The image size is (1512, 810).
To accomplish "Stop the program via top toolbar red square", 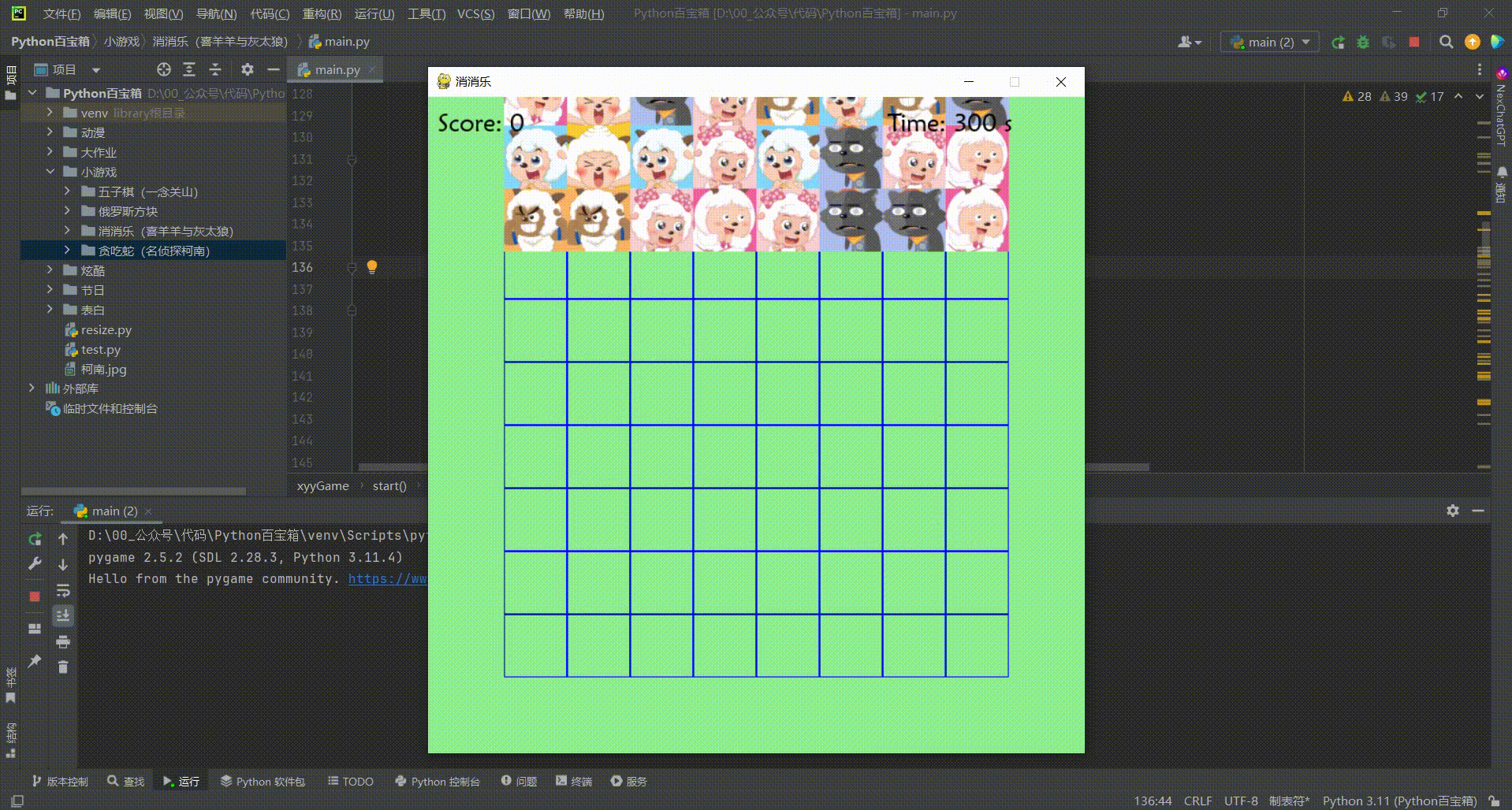I will 1414,43.
